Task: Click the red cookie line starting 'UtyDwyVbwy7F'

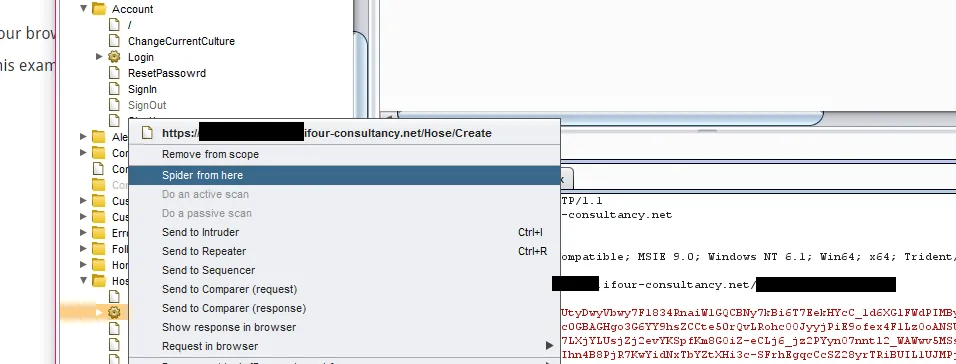Action: tap(758, 313)
